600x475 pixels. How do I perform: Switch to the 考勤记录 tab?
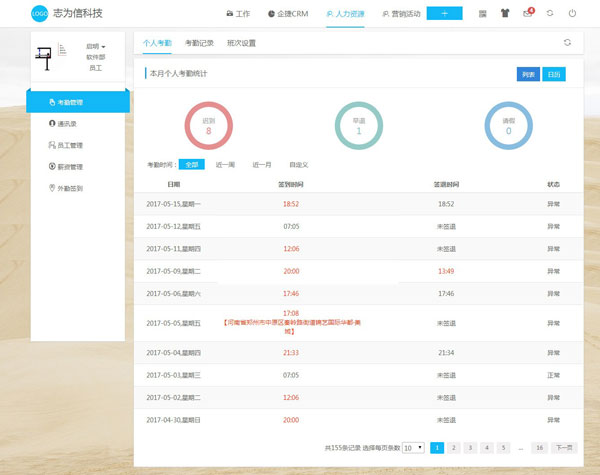tap(200, 44)
